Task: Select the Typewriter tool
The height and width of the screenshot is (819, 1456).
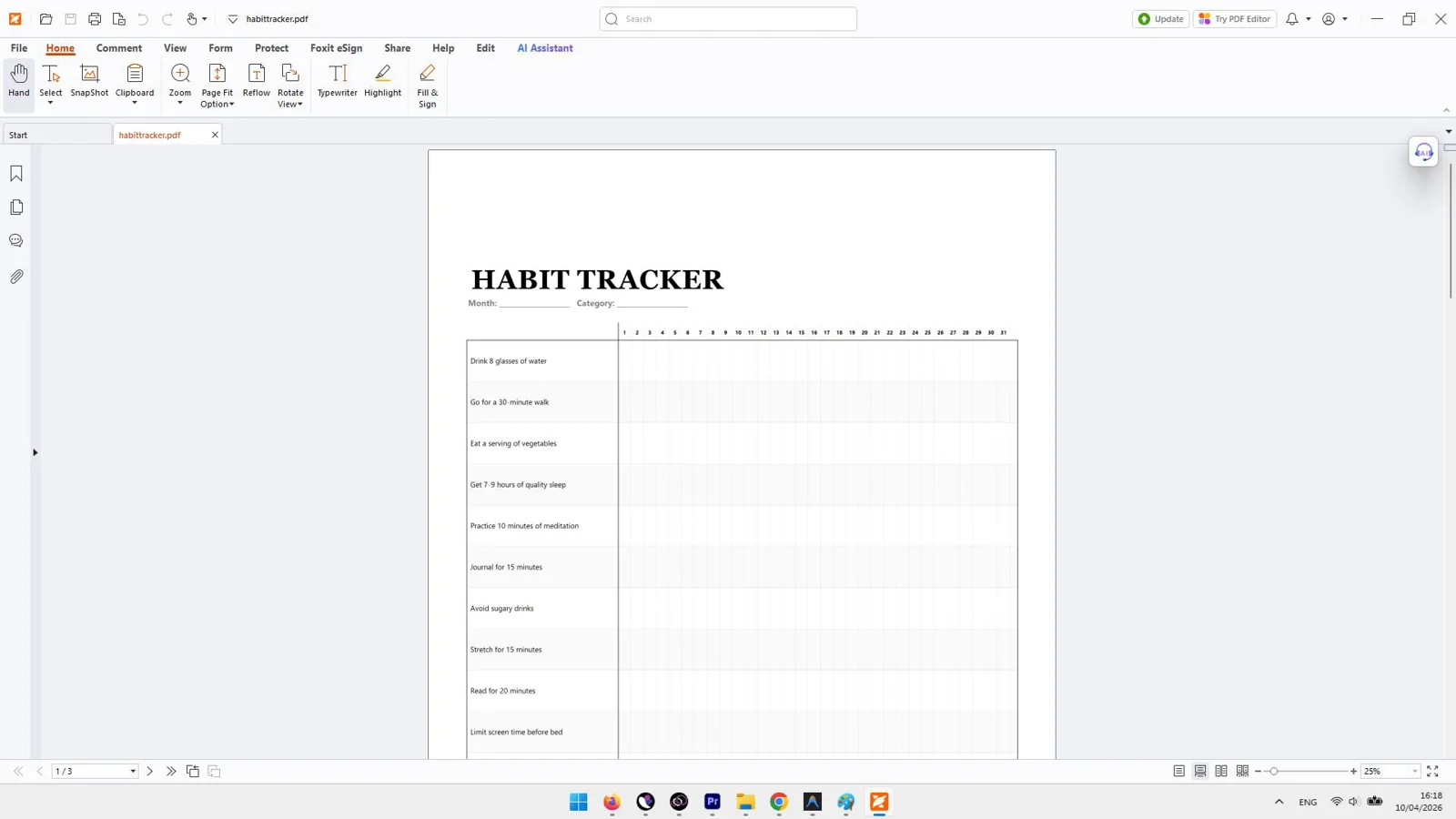Action: click(x=338, y=80)
